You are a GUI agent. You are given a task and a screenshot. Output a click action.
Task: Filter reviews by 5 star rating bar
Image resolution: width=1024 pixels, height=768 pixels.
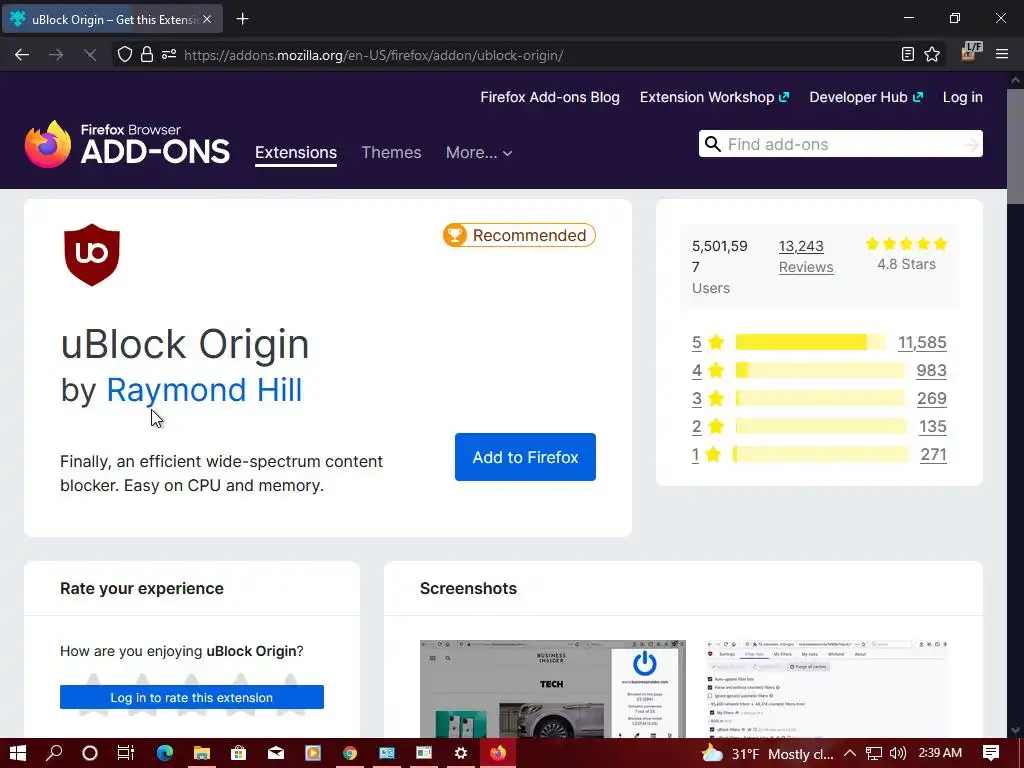click(810, 342)
